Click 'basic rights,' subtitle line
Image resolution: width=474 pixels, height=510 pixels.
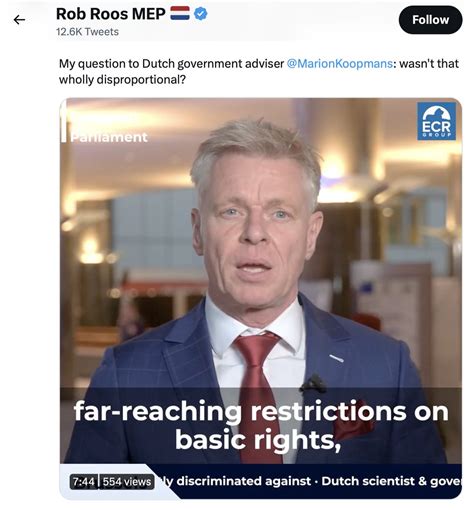258,440
